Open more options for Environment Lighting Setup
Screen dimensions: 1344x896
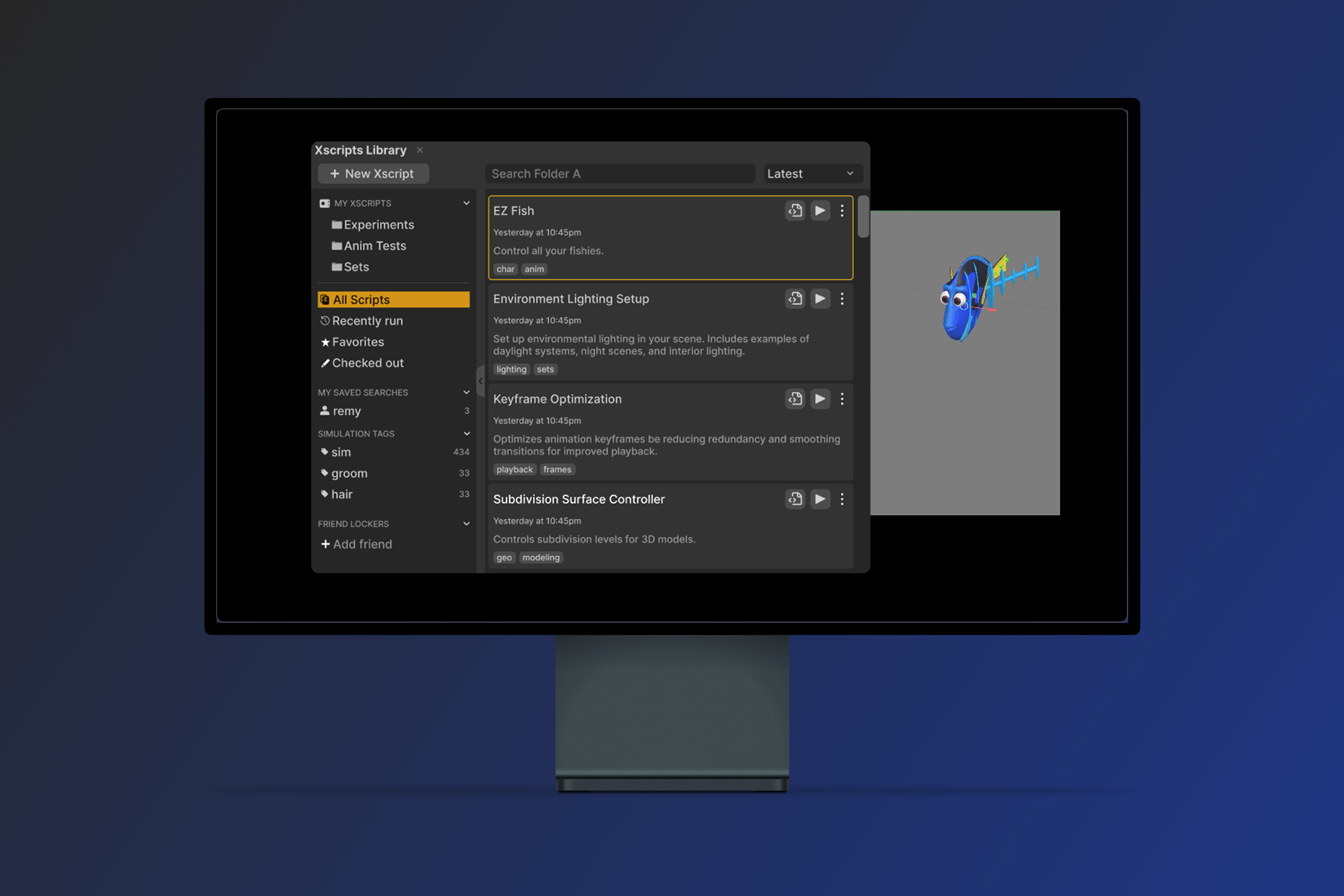(842, 299)
